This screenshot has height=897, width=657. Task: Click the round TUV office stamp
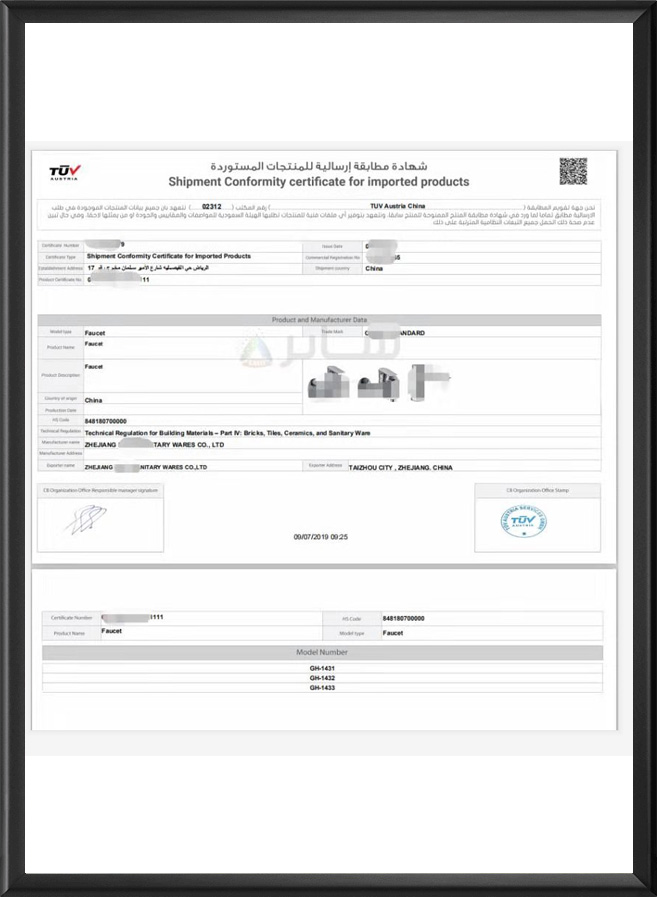[524, 521]
